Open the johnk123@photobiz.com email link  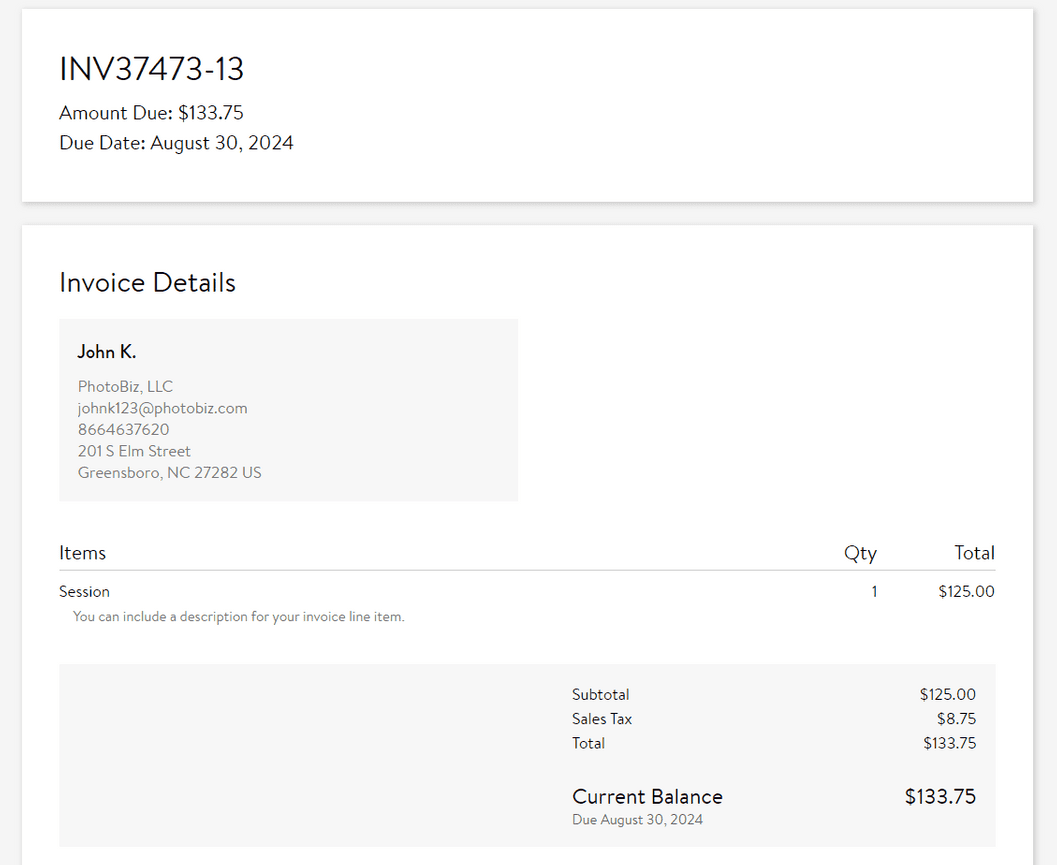pyautogui.click(x=162, y=408)
